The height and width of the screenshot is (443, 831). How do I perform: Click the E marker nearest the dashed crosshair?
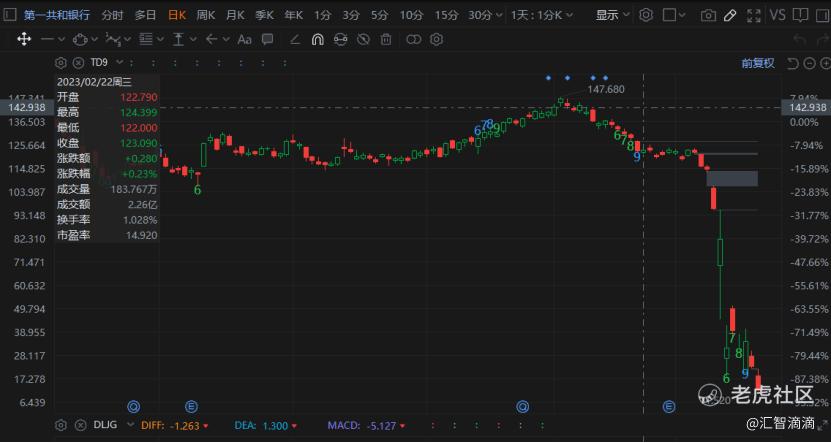tap(669, 406)
